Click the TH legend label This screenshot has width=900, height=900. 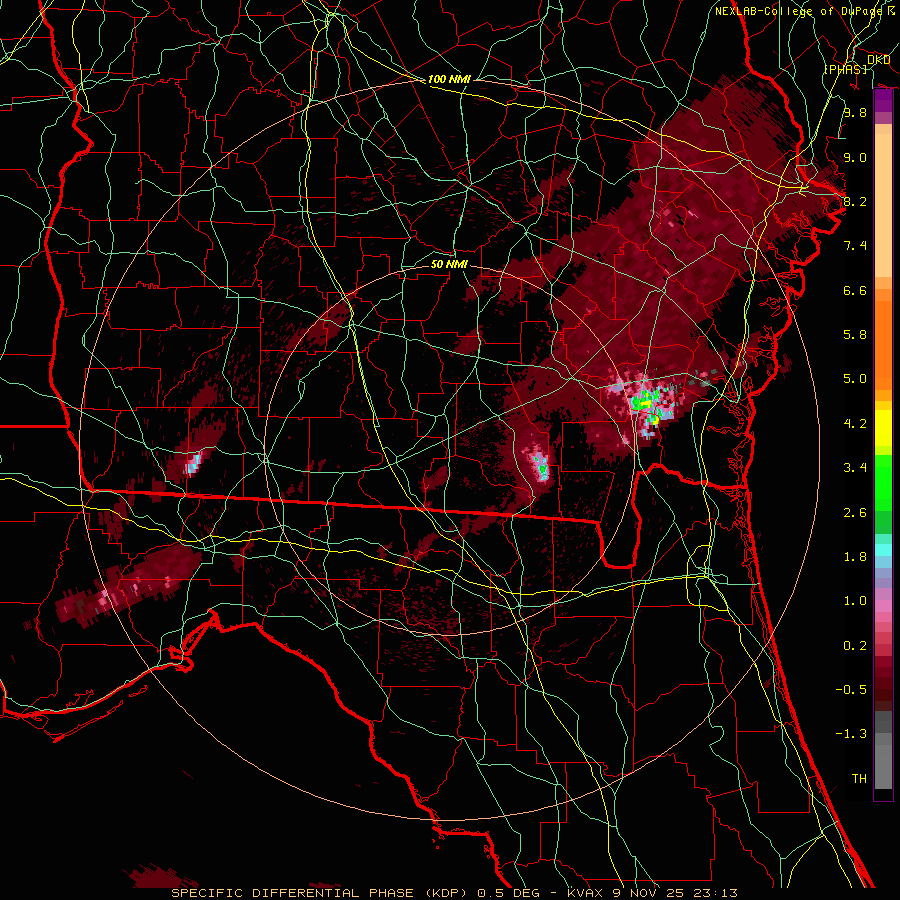(859, 779)
